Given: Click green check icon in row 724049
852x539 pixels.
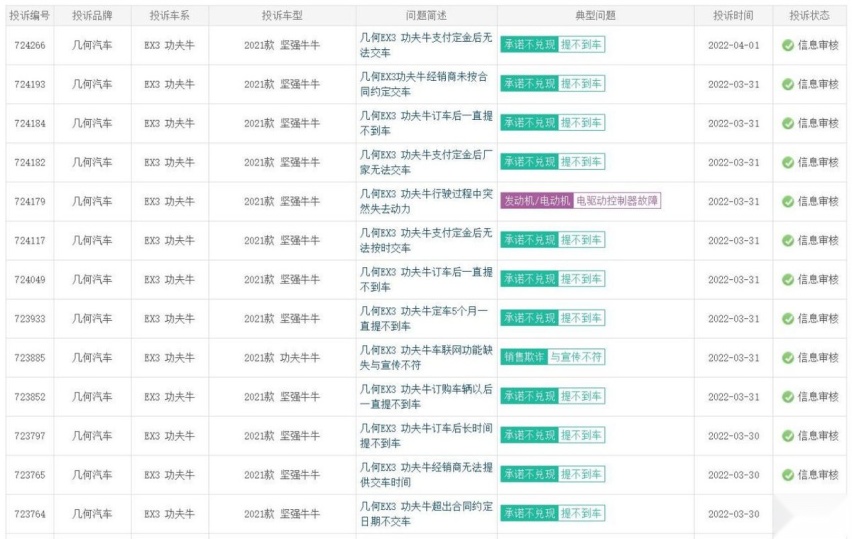Looking at the screenshot, I should [x=788, y=280].
